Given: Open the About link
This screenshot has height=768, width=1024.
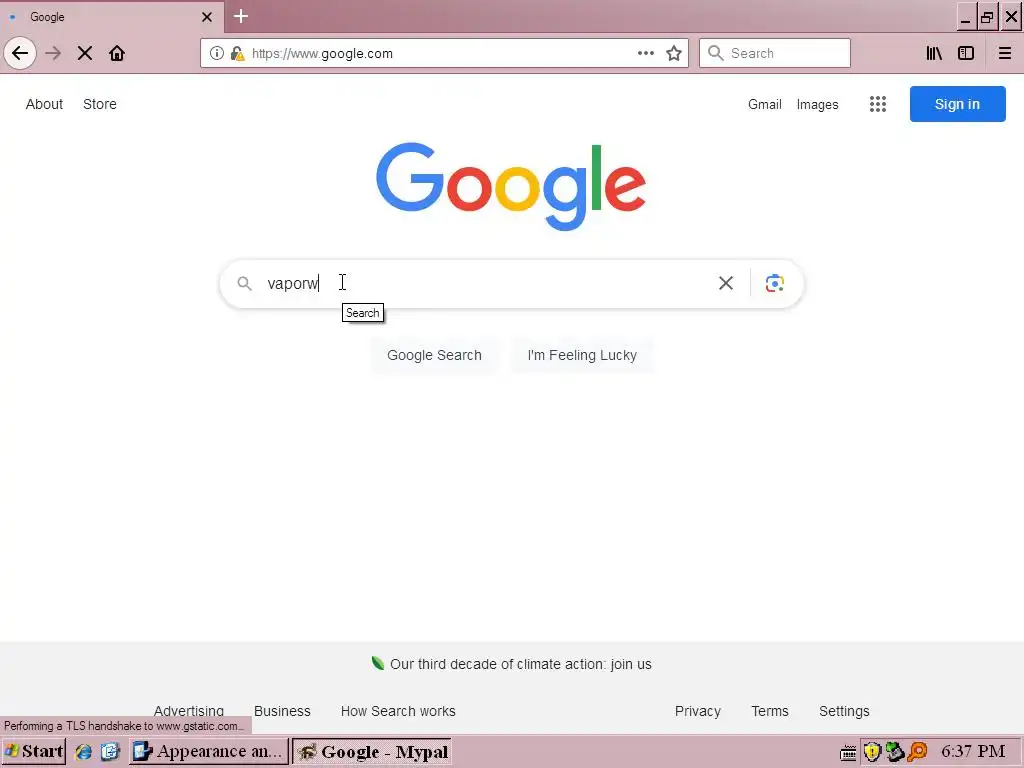Looking at the screenshot, I should coord(44,104).
